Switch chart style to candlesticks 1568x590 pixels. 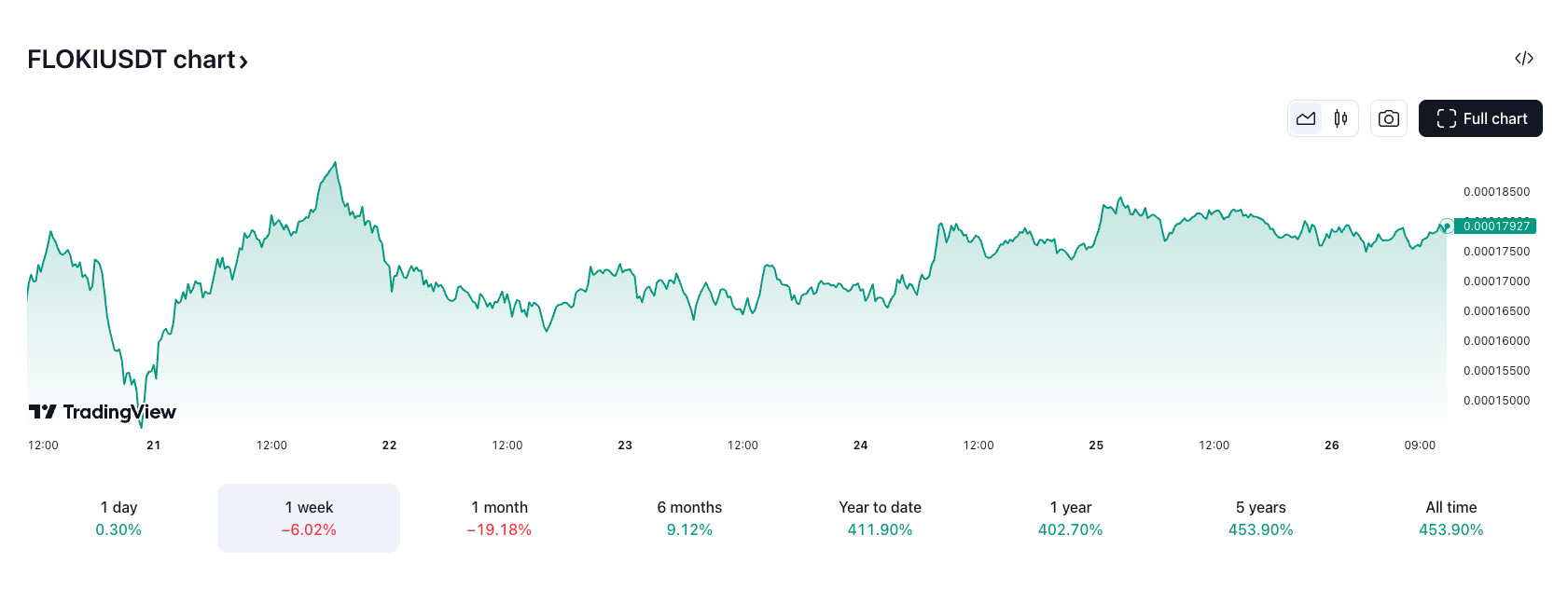point(1340,118)
